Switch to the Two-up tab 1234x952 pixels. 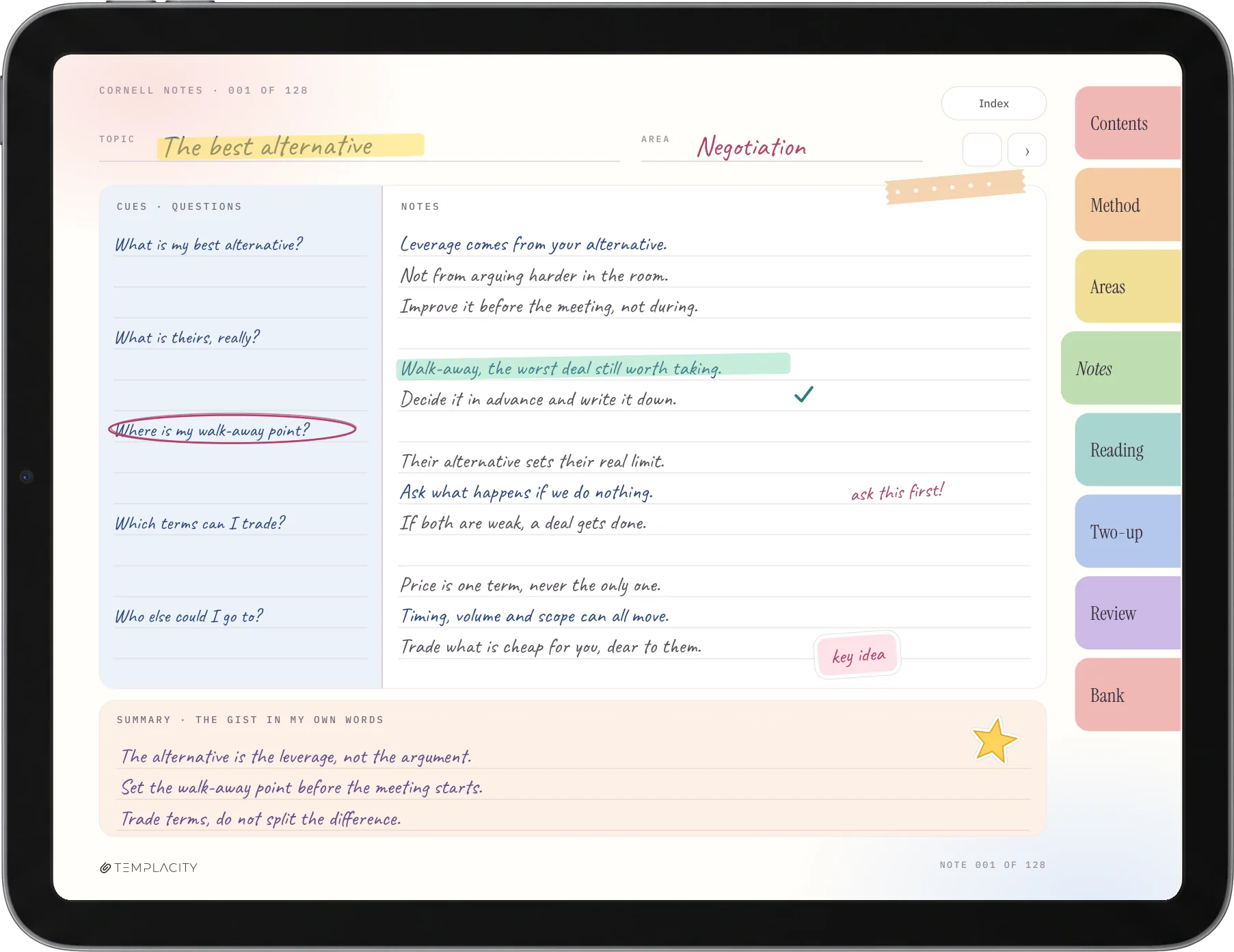click(1128, 532)
